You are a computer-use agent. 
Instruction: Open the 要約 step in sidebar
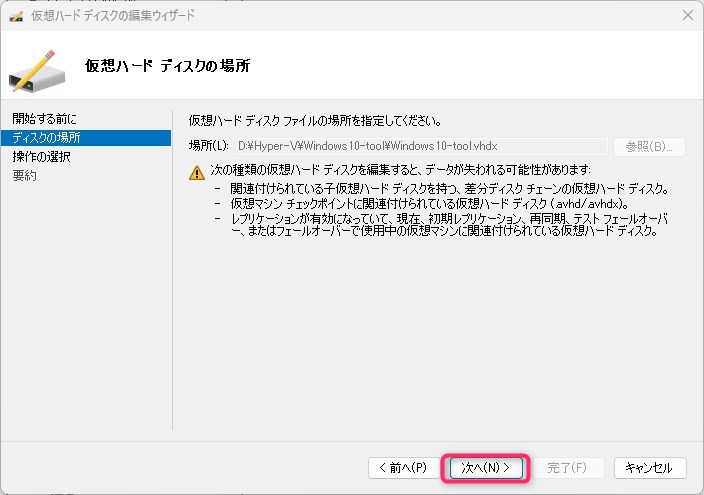coord(25,175)
